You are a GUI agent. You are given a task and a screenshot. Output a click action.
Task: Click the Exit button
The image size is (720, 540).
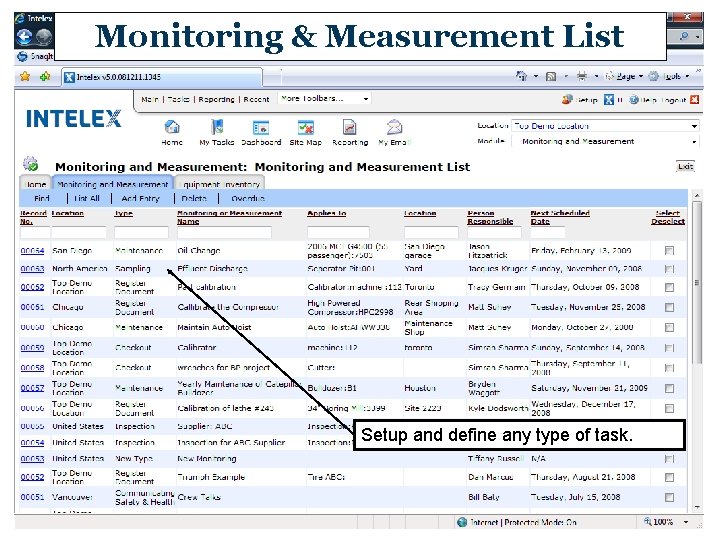click(685, 166)
